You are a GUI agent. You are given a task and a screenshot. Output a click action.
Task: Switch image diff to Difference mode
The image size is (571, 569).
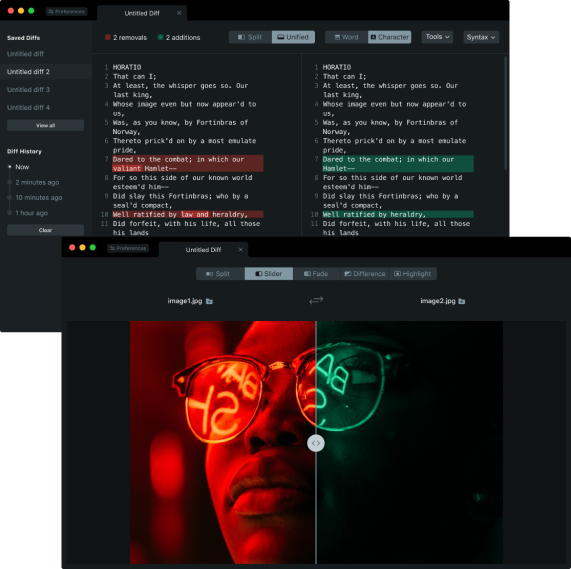365,274
